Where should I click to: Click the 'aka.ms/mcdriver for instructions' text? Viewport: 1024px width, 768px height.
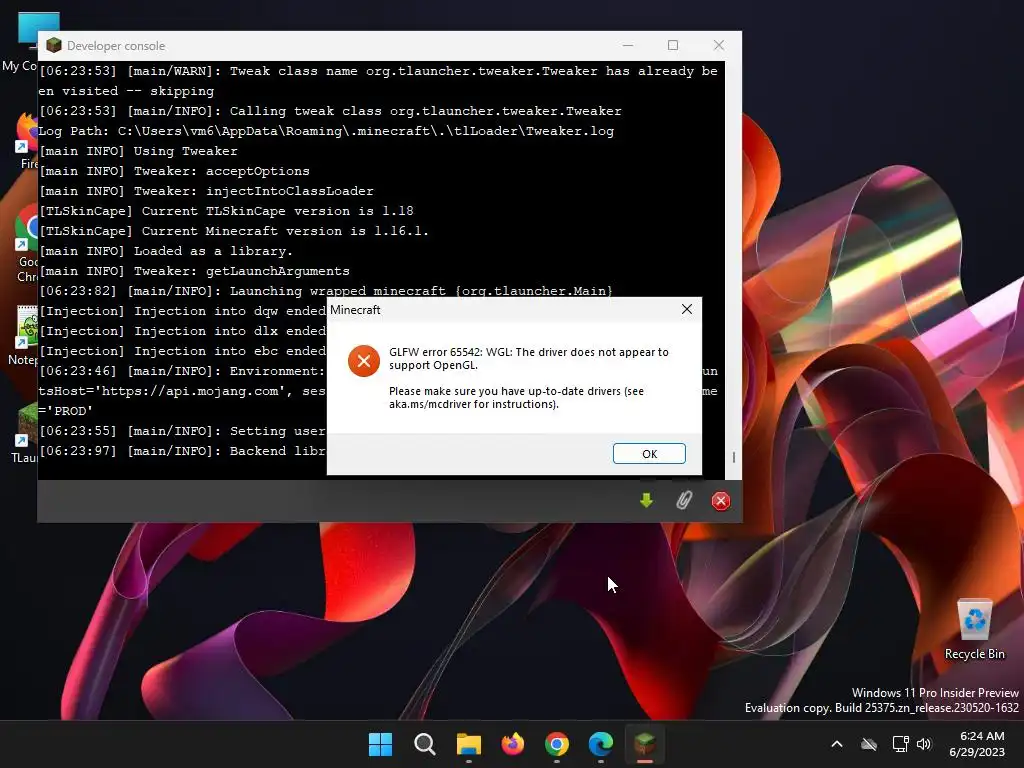473,404
